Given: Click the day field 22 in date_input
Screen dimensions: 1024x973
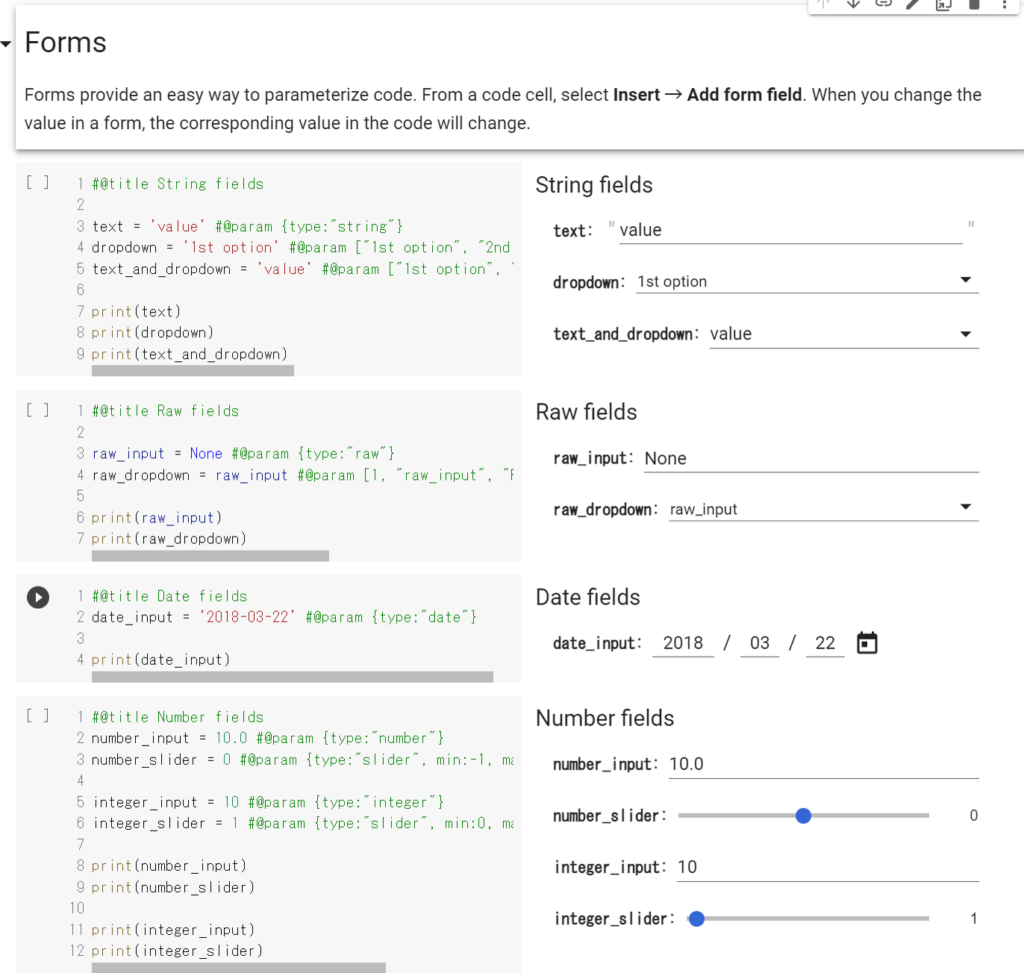Looking at the screenshot, I should coord(825,643).
